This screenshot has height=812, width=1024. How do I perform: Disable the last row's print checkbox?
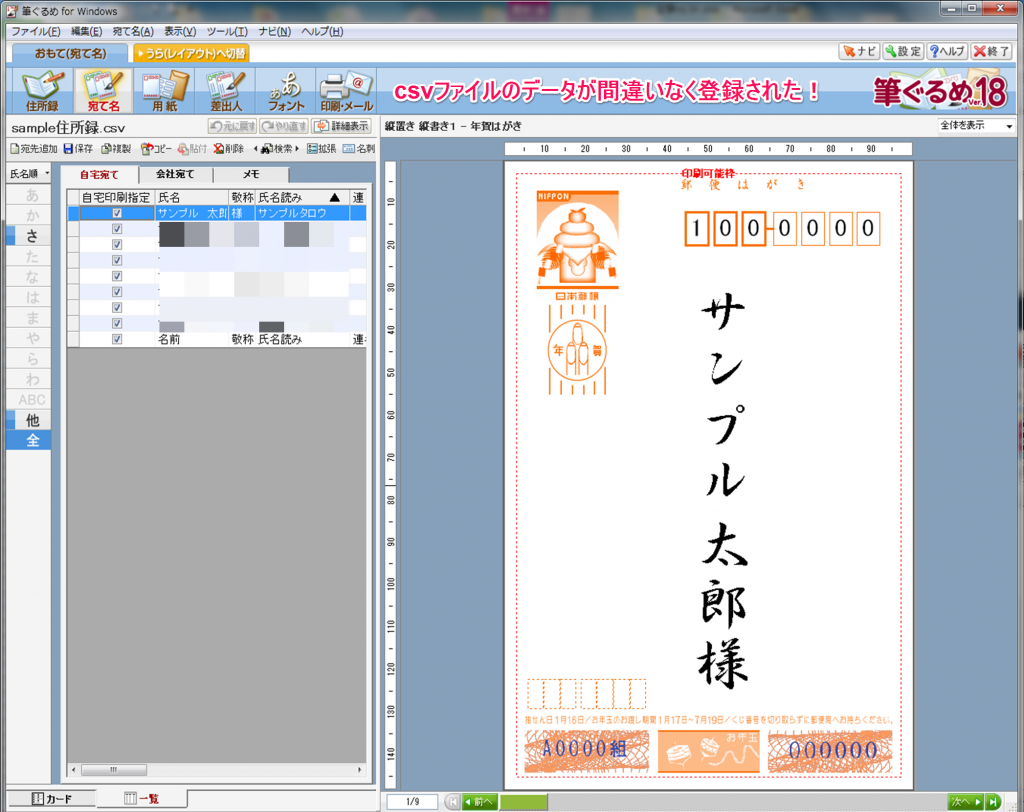[115, 338]
